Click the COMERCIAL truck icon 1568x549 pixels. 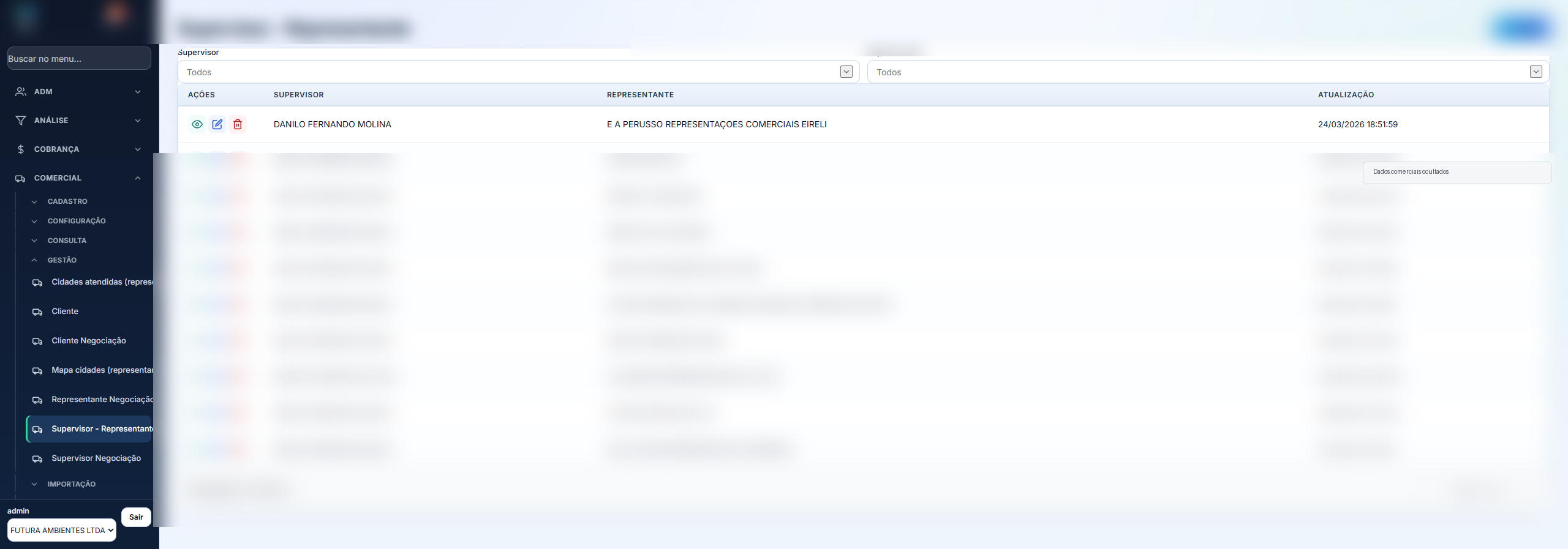tap(21, 178)
